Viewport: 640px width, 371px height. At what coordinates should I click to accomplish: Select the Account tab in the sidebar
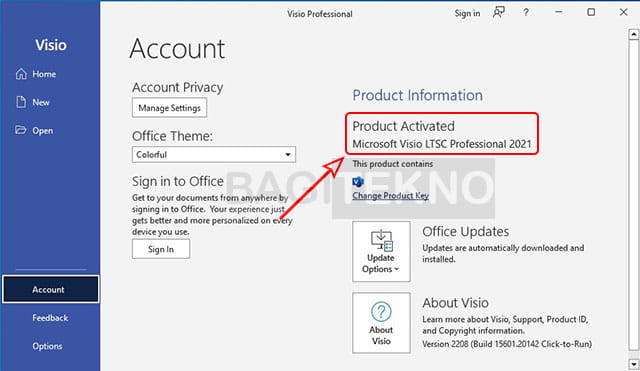tap(51, 289)
